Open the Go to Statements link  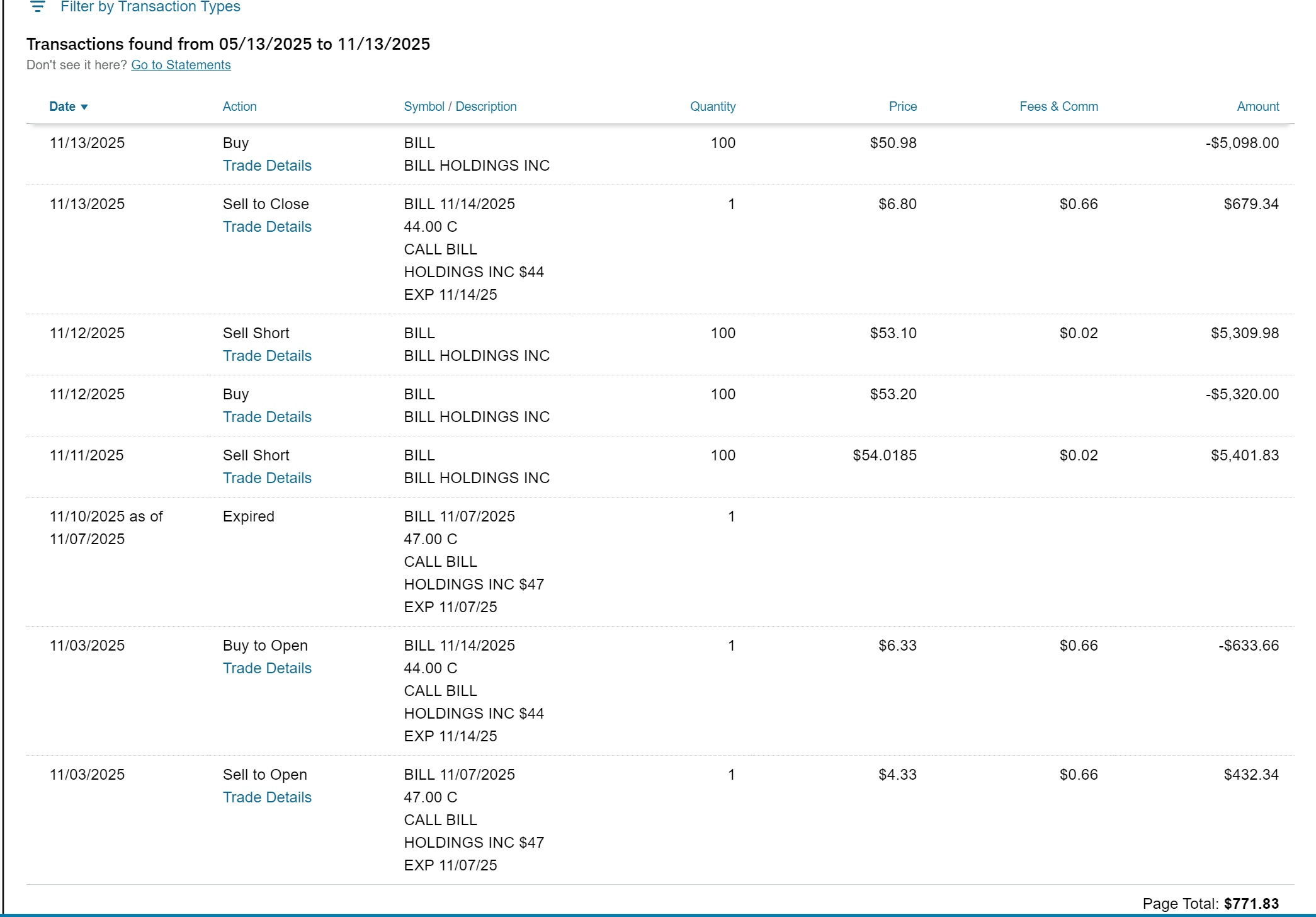[181, 65]
